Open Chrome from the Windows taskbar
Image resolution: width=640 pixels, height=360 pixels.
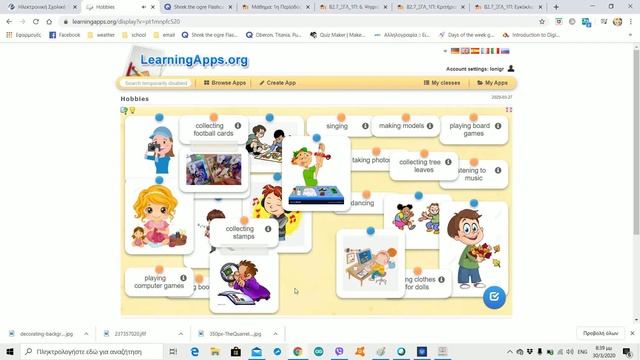pyautogui.click(x=298, y=351)
